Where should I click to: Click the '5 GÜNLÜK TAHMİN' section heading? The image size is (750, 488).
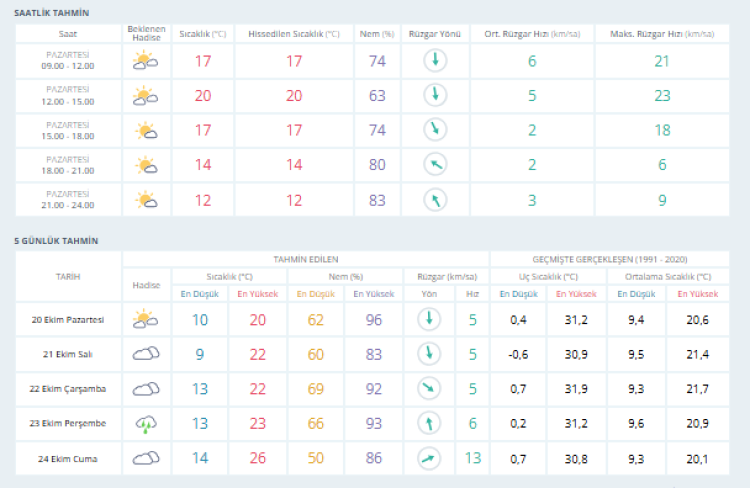pos(56,241)
